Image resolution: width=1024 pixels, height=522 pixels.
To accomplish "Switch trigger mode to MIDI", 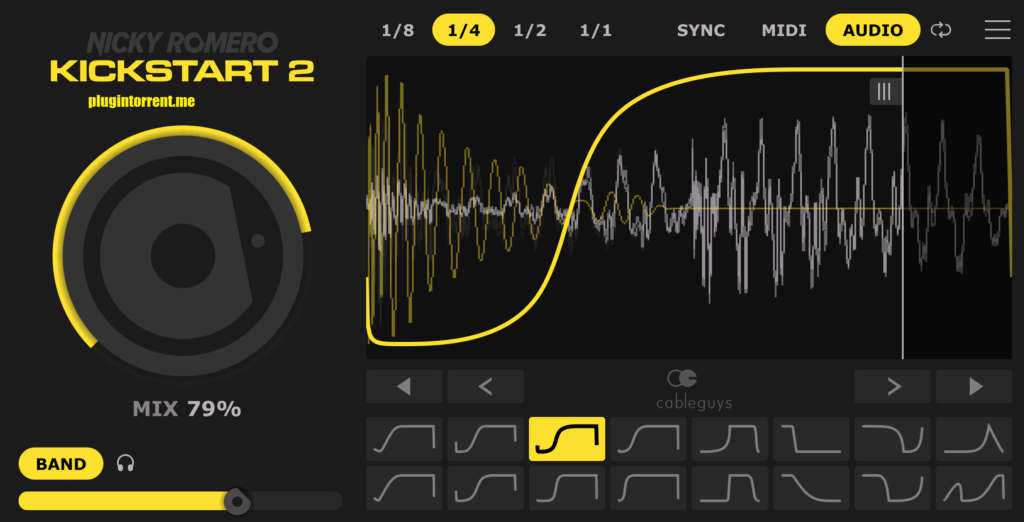I will click(784, 31).
